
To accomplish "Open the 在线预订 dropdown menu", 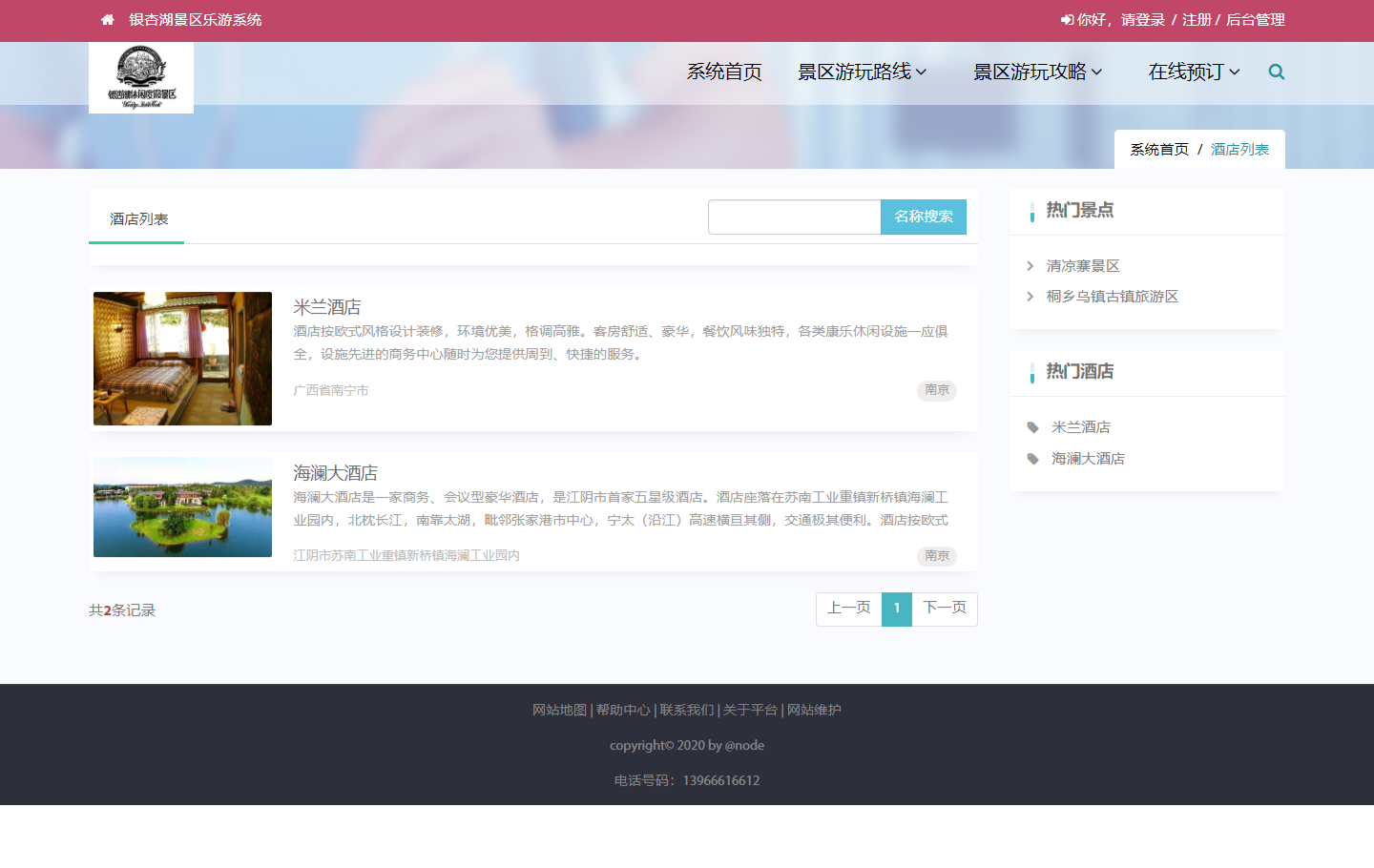I will click(x=1194, y=72).
